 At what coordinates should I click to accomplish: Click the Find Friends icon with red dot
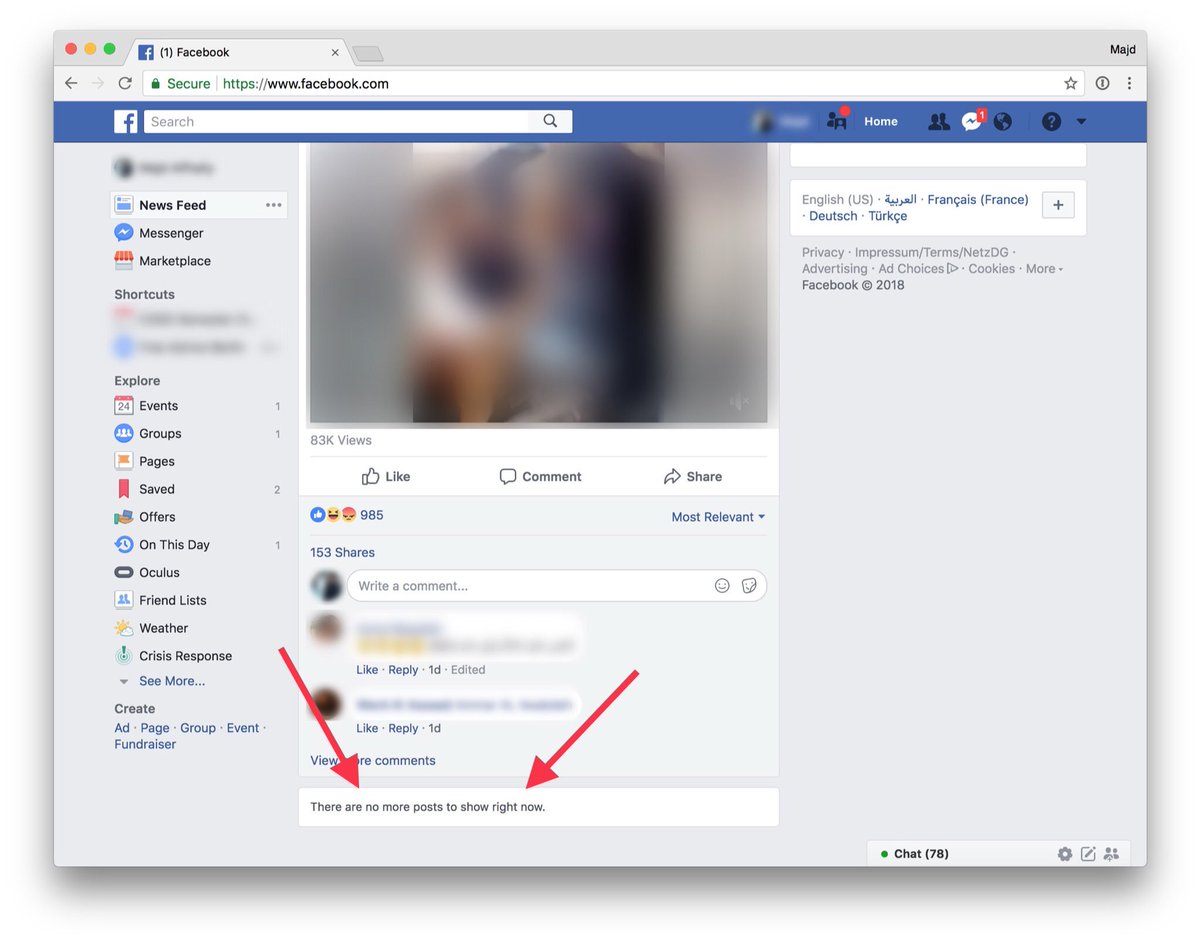(838, 120)
